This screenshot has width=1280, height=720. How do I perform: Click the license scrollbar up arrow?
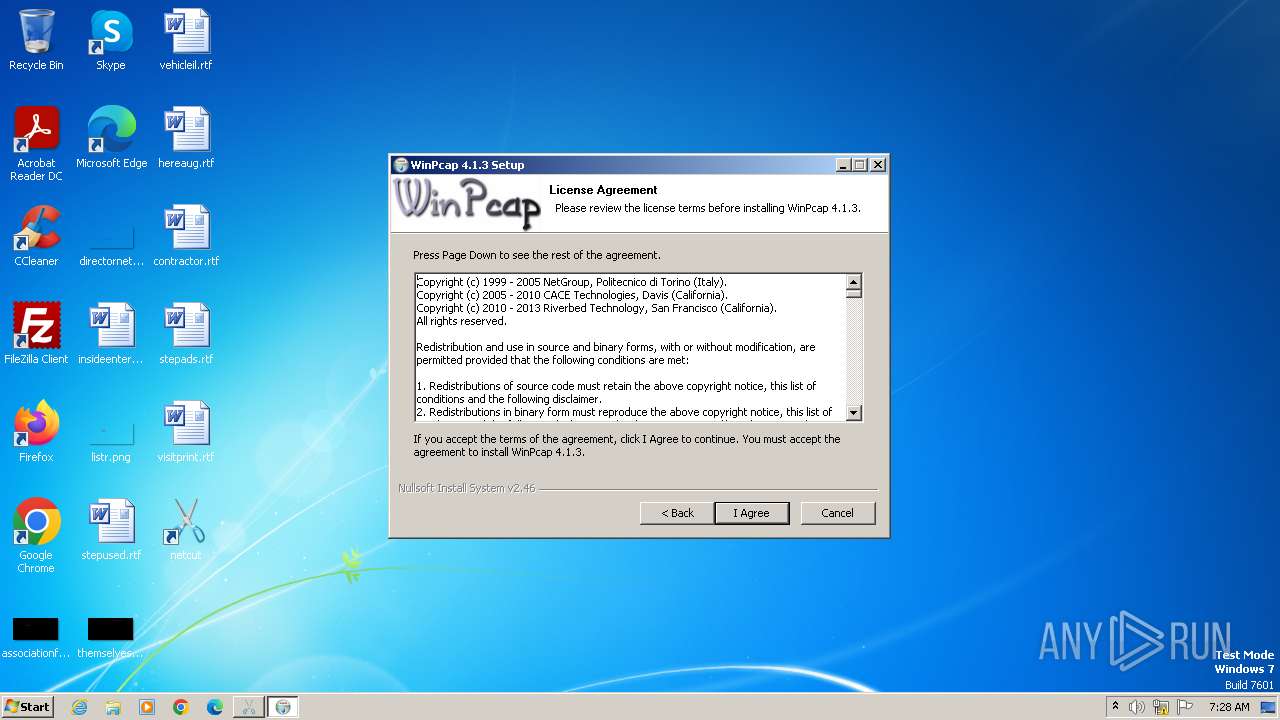(853, 282)
